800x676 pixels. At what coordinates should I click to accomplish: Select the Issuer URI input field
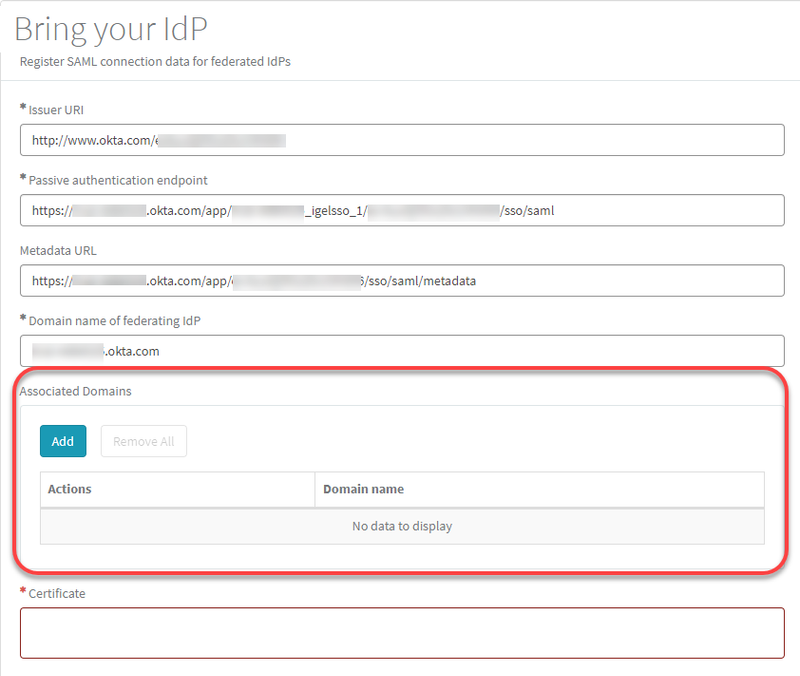point(400,140)
